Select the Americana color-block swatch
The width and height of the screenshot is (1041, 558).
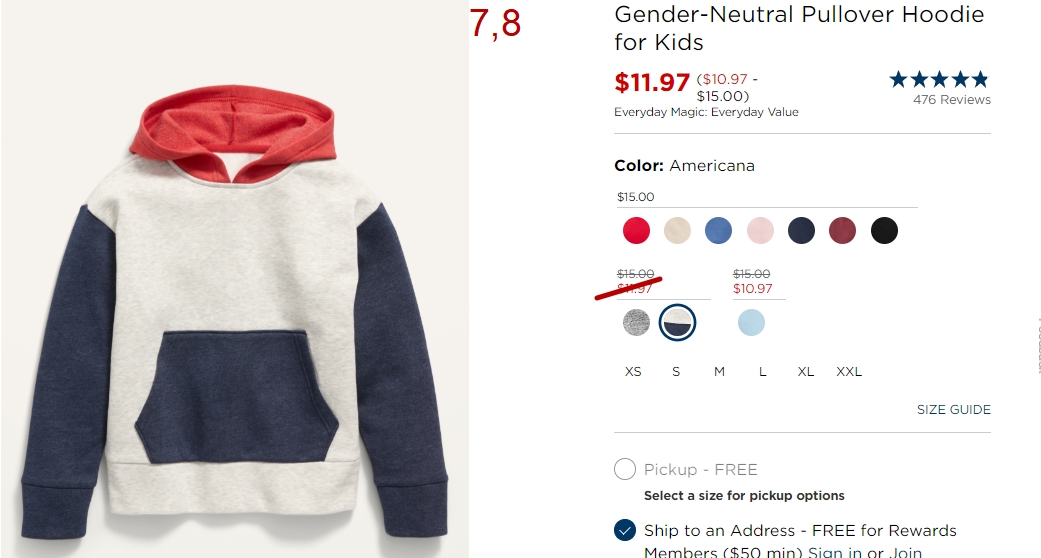click(x=677, y=323)
